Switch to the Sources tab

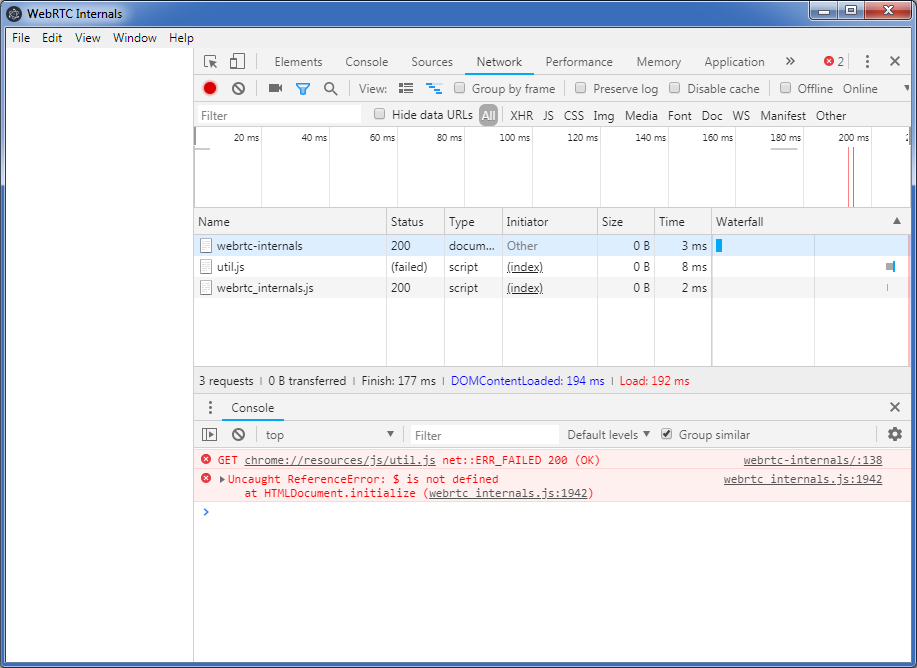tap(432, 61)
